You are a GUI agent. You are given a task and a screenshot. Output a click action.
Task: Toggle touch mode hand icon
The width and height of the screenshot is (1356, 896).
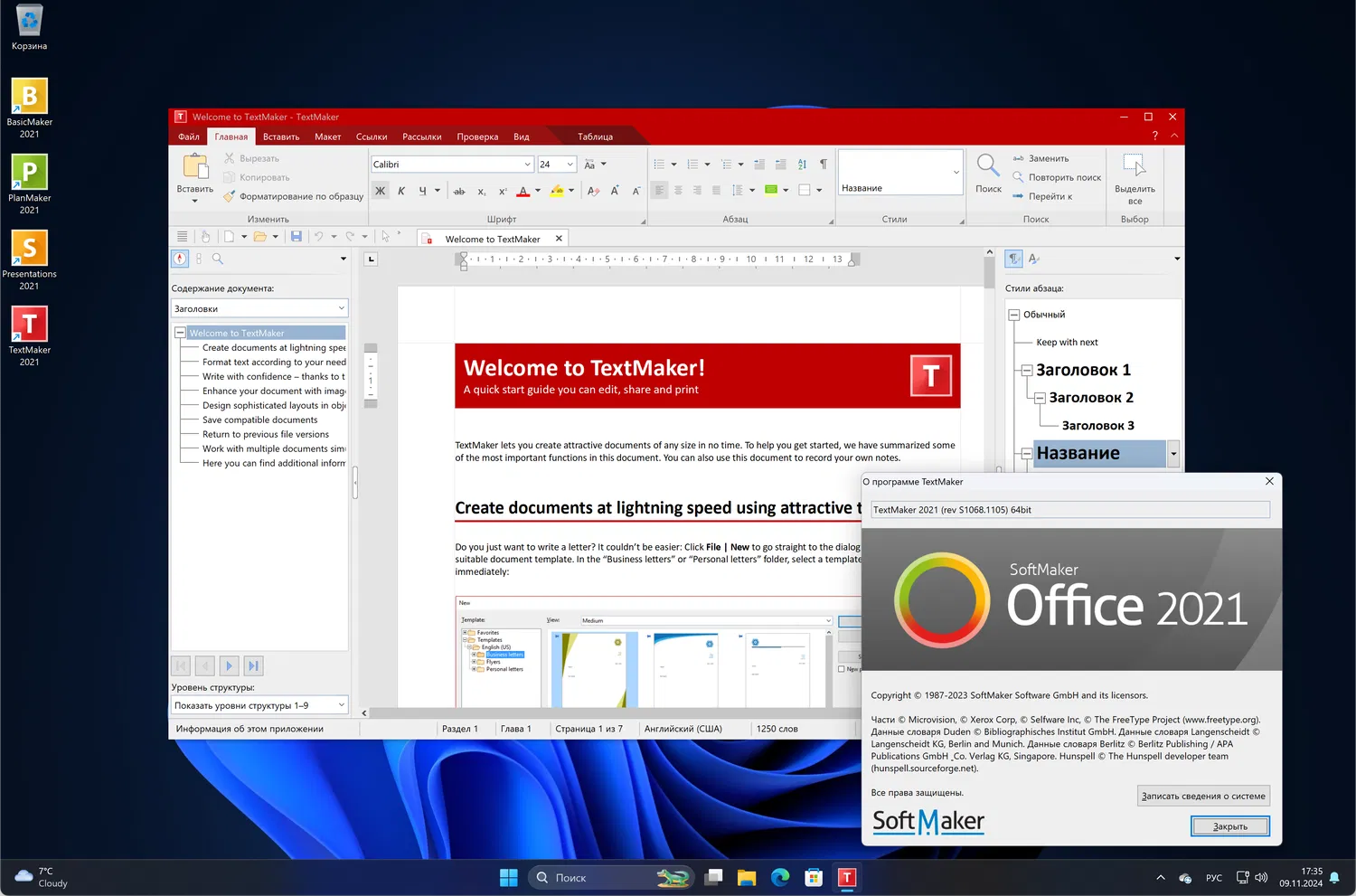[x=205, y=236]
